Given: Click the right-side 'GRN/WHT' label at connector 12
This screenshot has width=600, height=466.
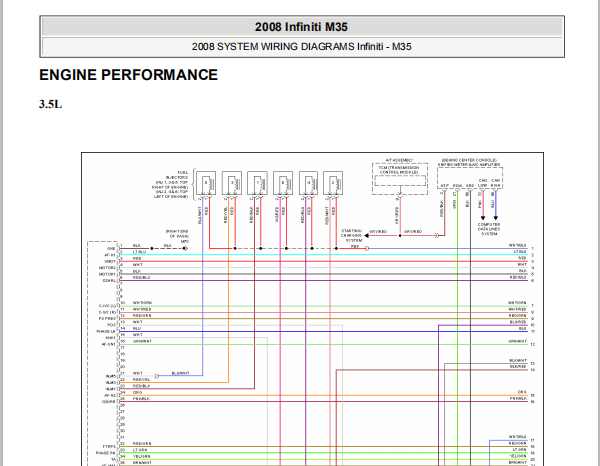Looking at the screenshot, I should point(517,341).
